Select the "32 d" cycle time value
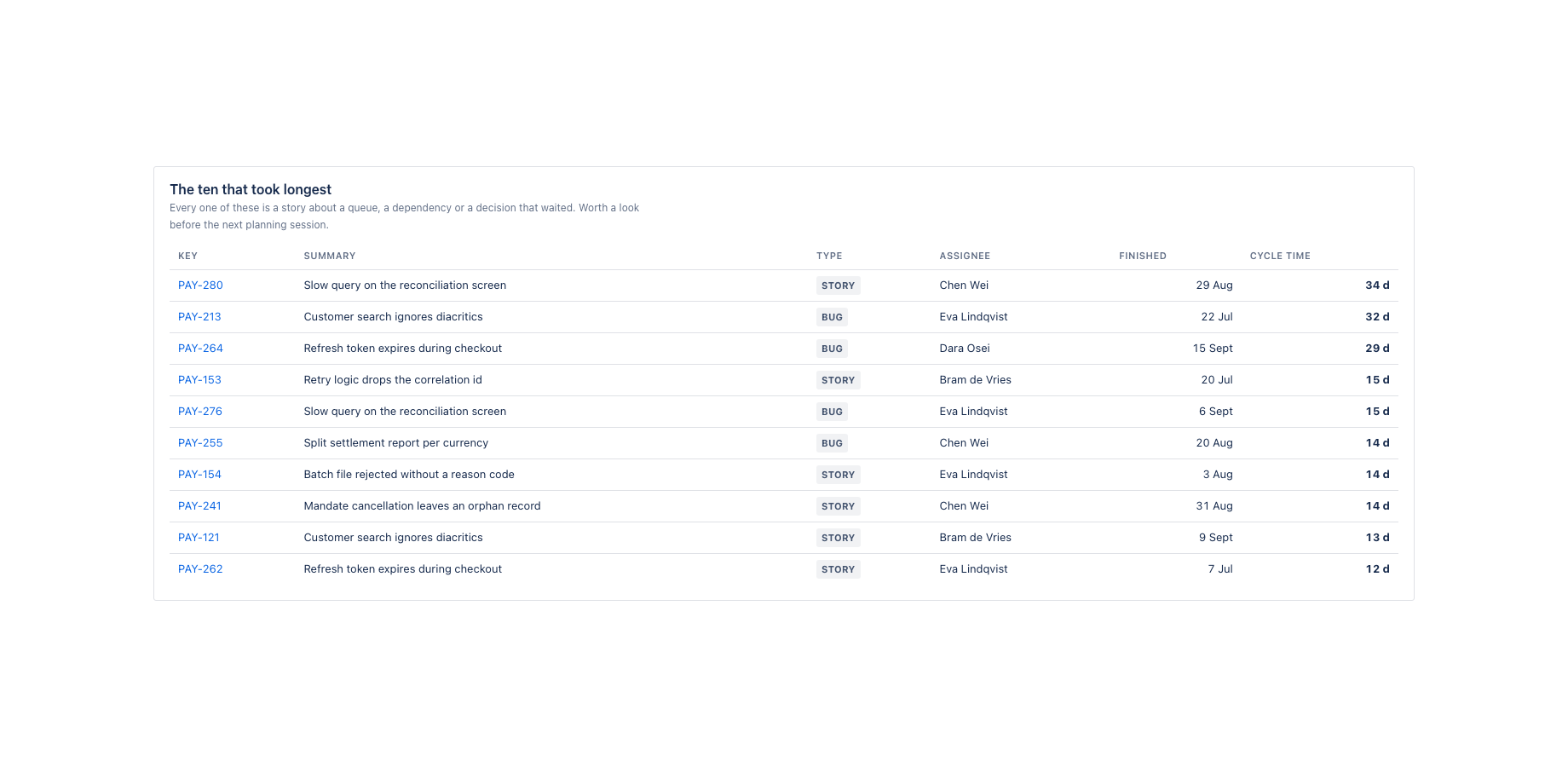The width and height of the screenshot is (1568, 767). pyautogui.click(x=1377, y=317)
